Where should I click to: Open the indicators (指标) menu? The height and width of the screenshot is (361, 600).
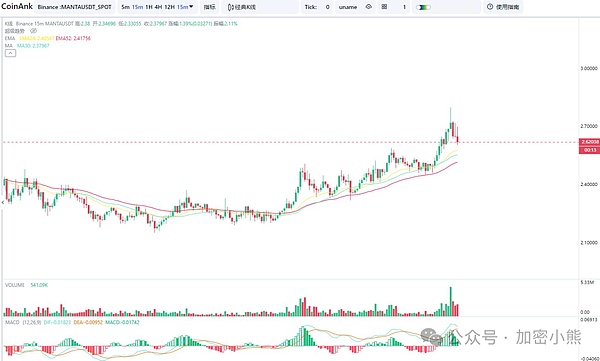click(x=209, y=7)
